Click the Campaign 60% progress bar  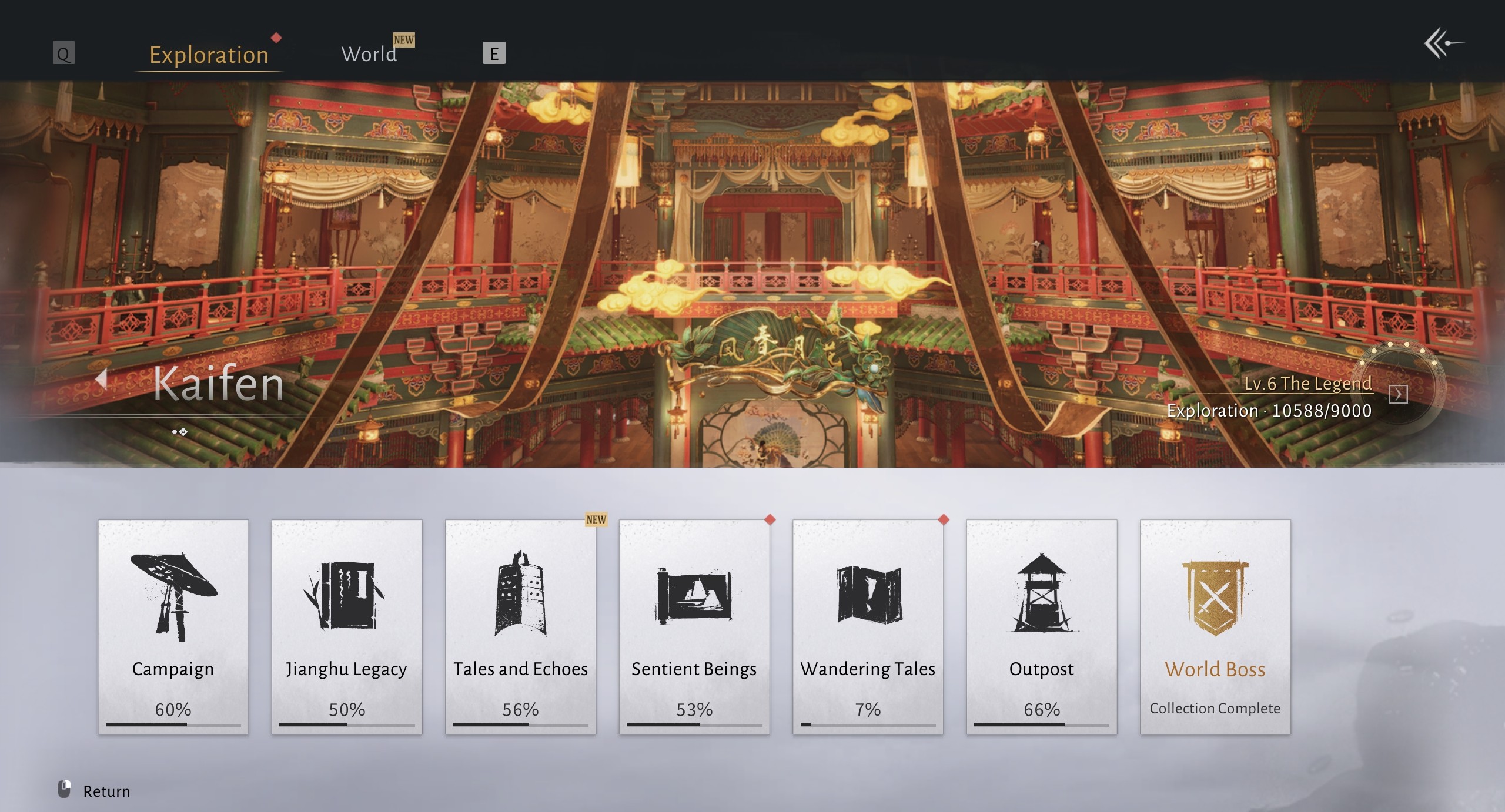click(x=173, y=724)
